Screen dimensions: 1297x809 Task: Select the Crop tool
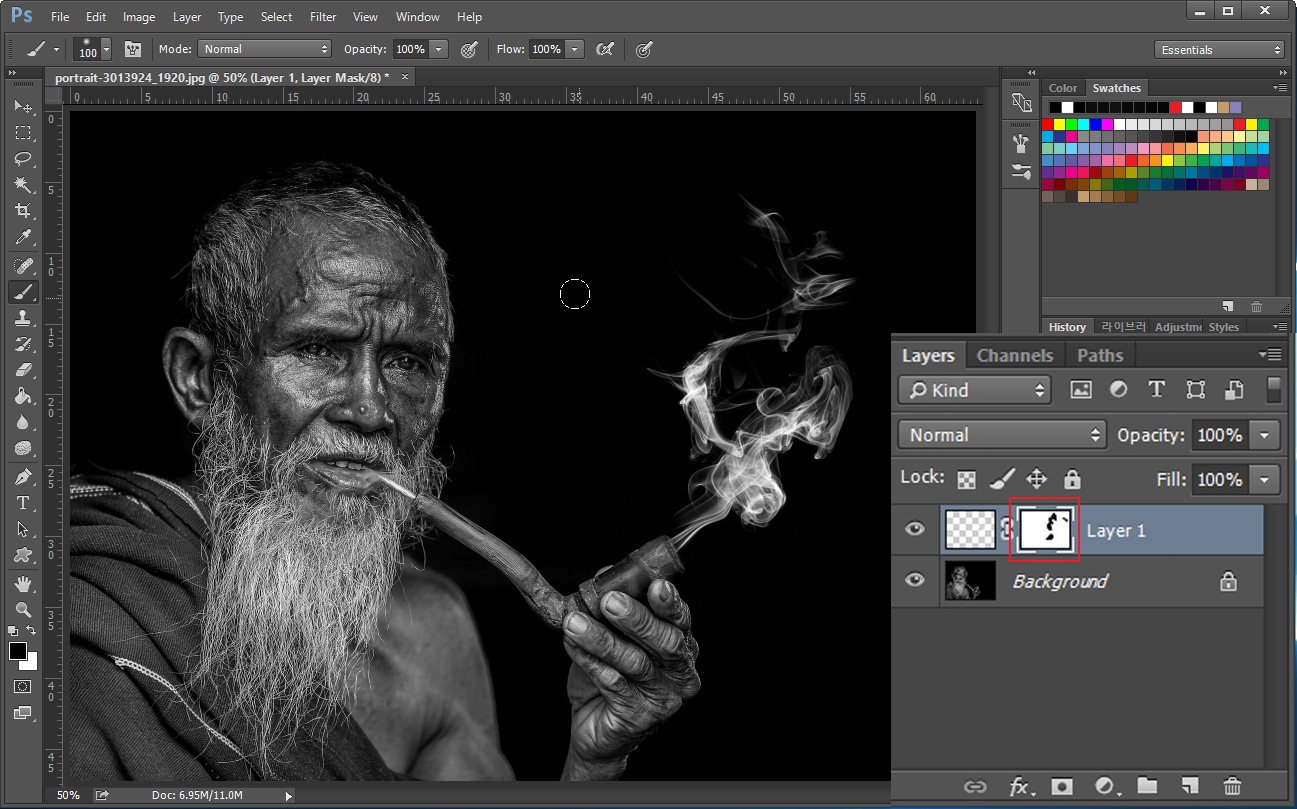tap(22, 211)
